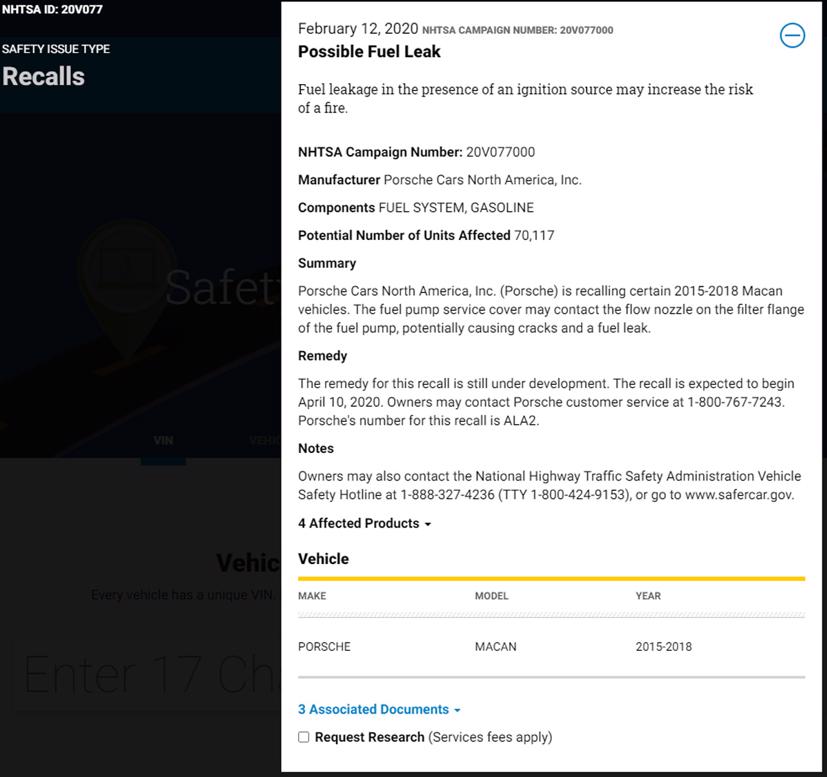
Task: Click the MAKE column header
Action: coord(312,596)
